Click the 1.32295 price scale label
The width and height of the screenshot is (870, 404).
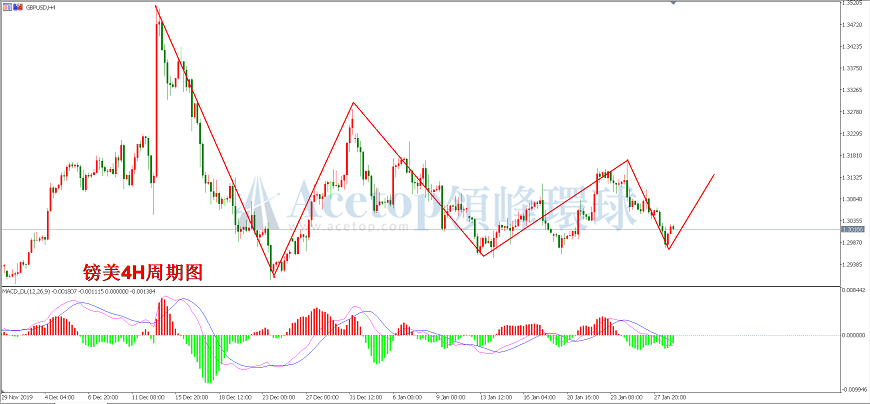coord(854,134)
